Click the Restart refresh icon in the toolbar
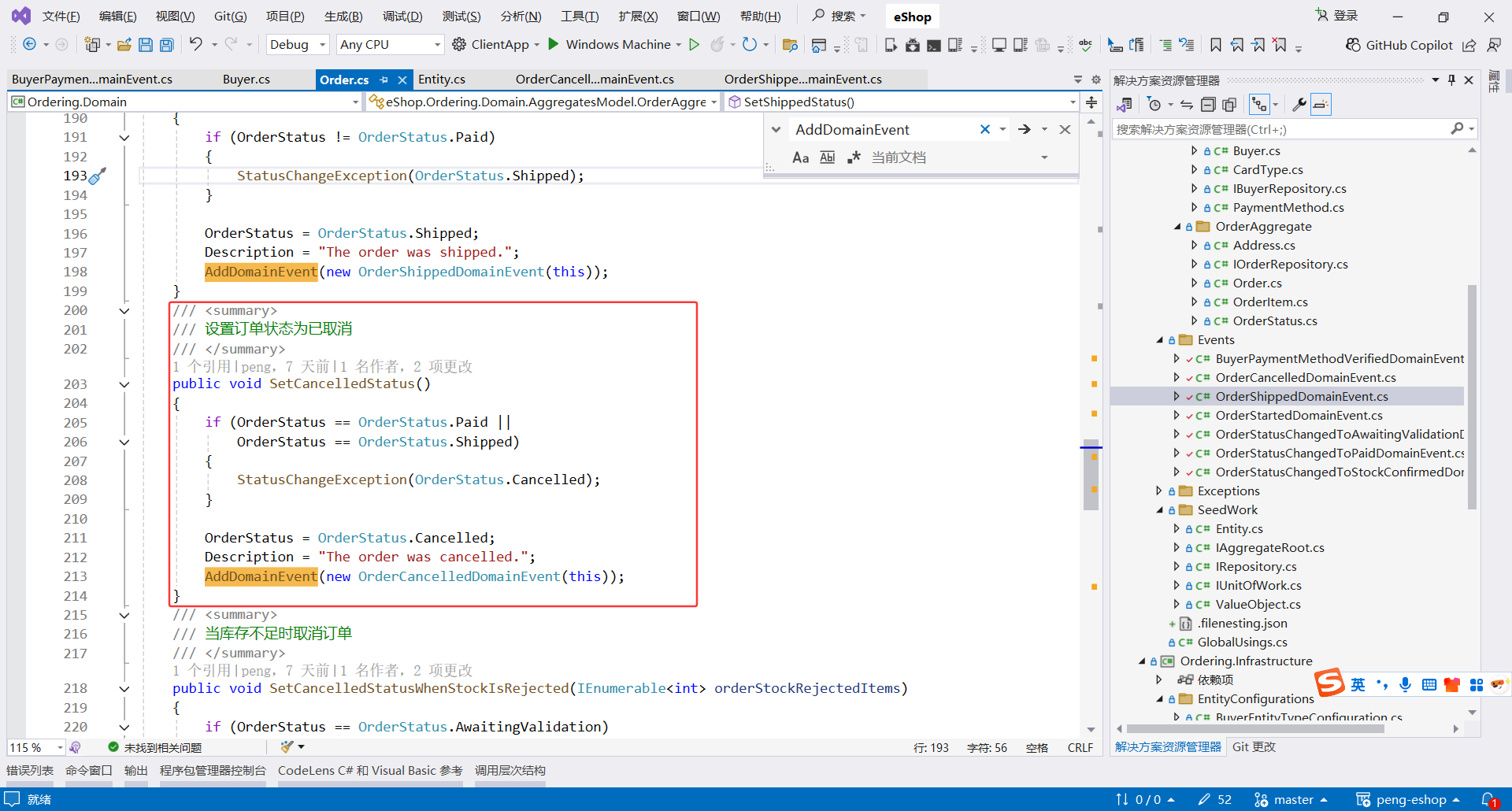1512x811 pixels. (x=750, y=45)
